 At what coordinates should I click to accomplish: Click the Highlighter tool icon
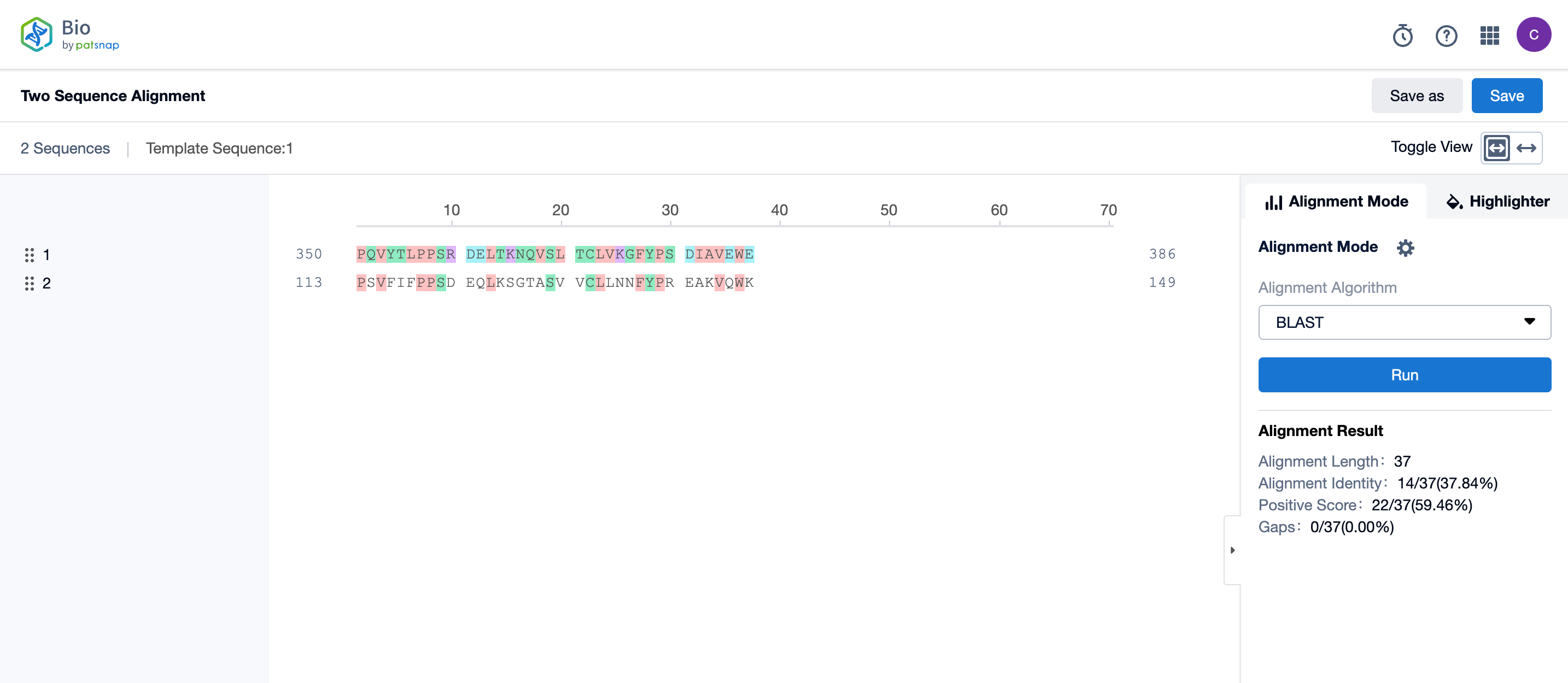pos(1455,201)
